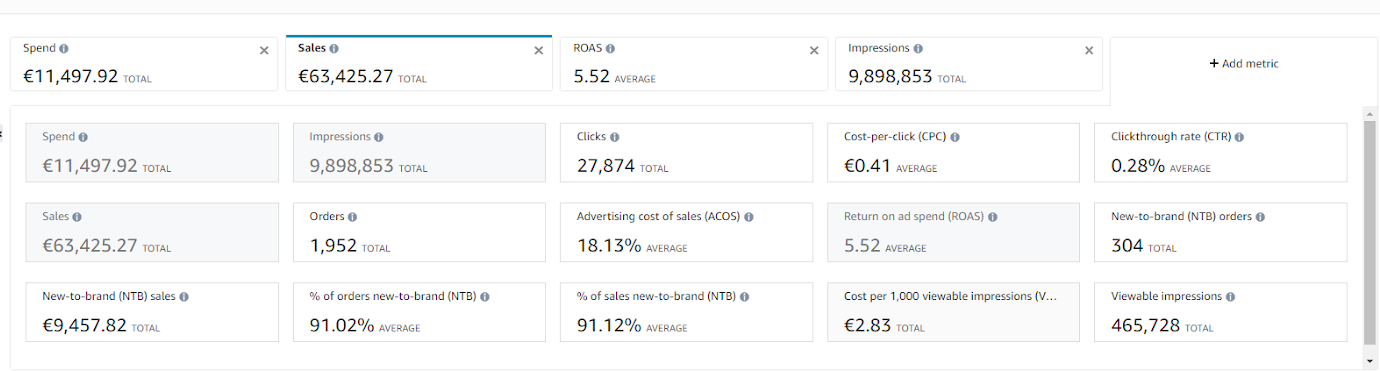This screenshot has height=371, width=1380.
Task: Open info icon beside Viewable impressions
Action: pyautogui.click(x=1230, y=296)
